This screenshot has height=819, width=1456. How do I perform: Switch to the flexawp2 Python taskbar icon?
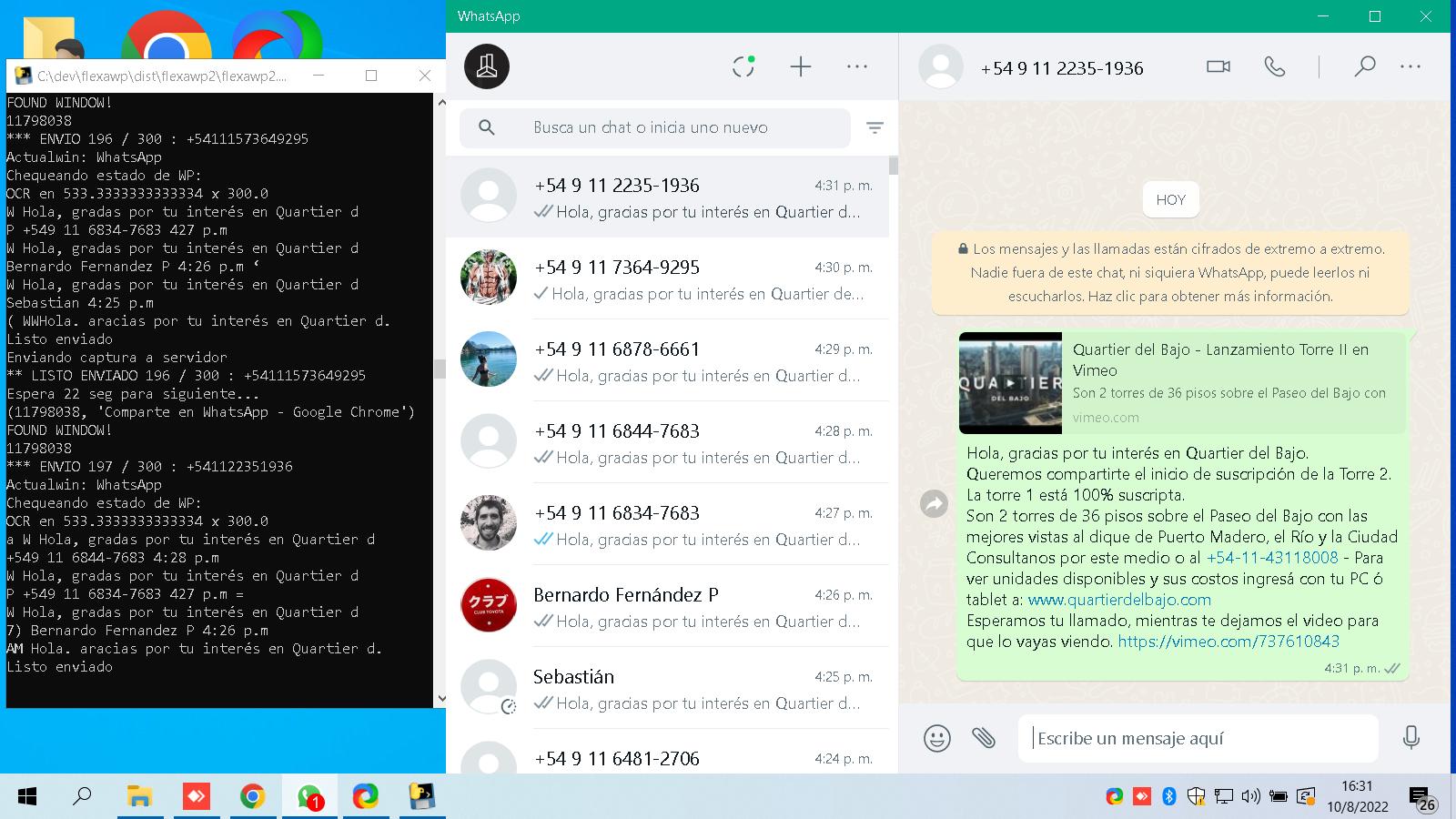pos(422,797)
